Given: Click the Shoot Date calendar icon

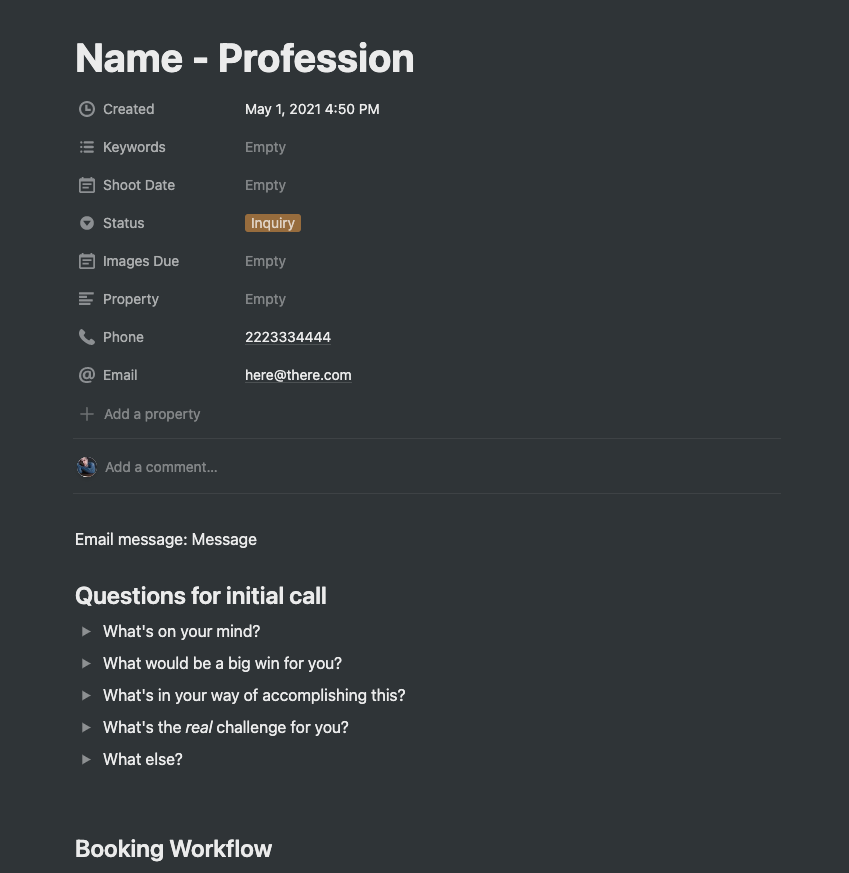Looking at the screenshot, I should tap(87, 185).
